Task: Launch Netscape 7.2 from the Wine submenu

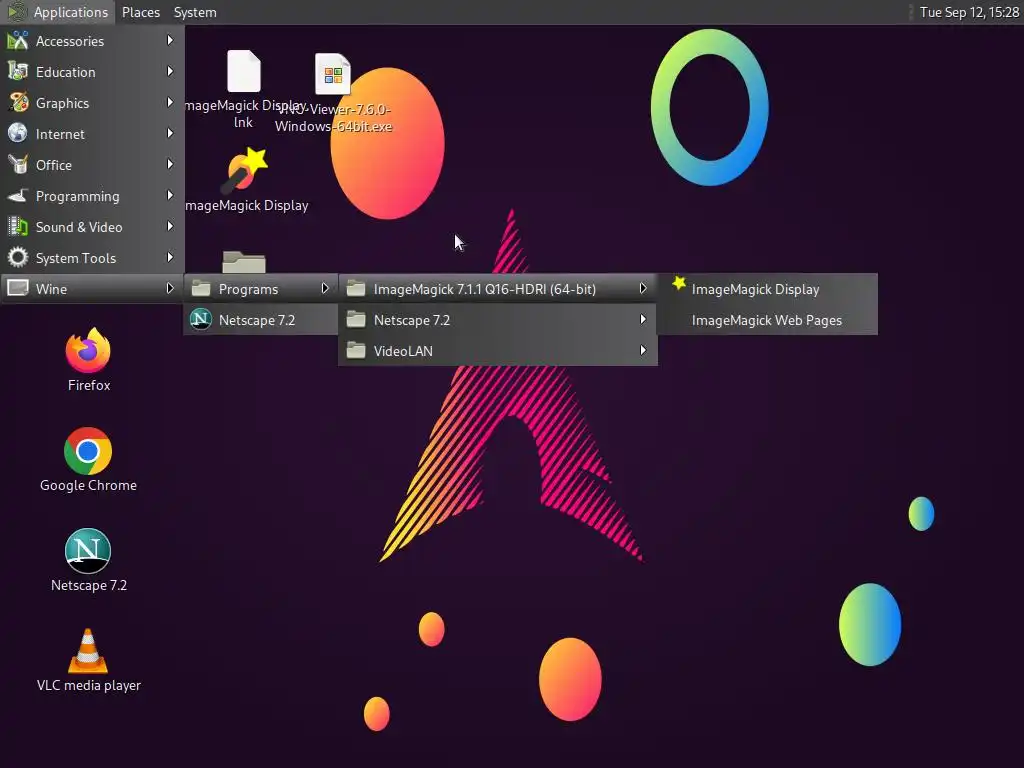Action: click(261, 320)
